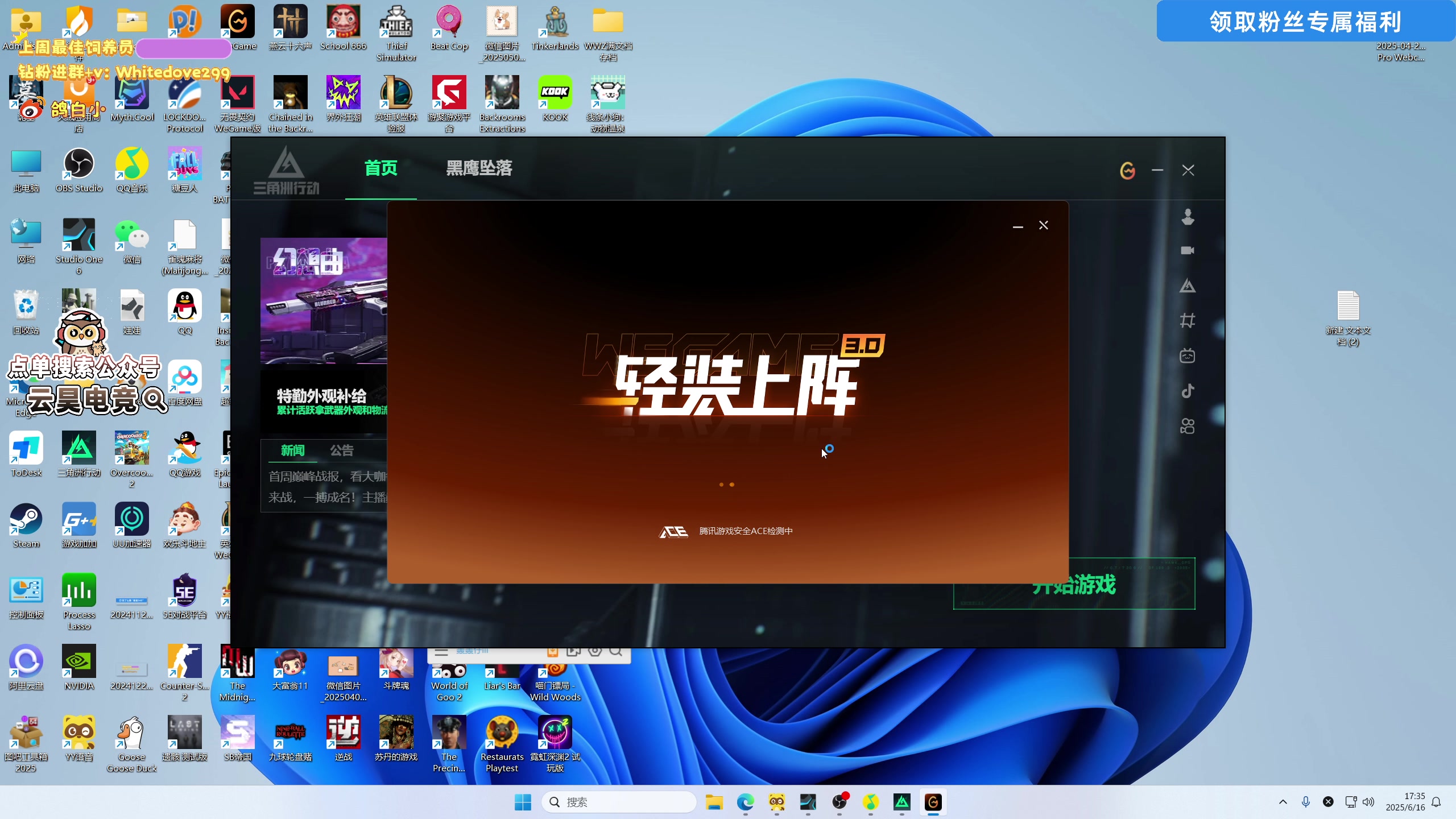This screenshot has width=1456, height=819.
Task: Open Windows Start menu
Action: tap(523, 802)
